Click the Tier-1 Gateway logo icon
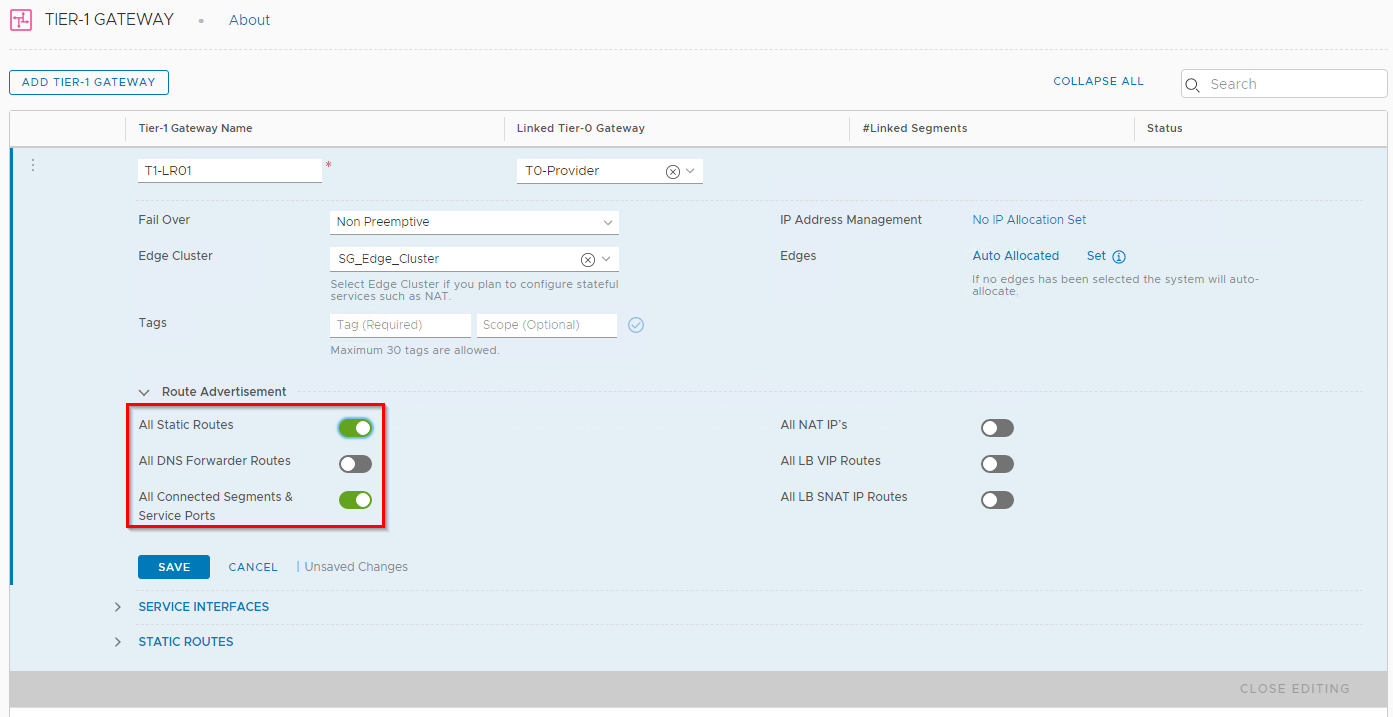Viewport: 1393px width, 717px height. click(20, 20)
